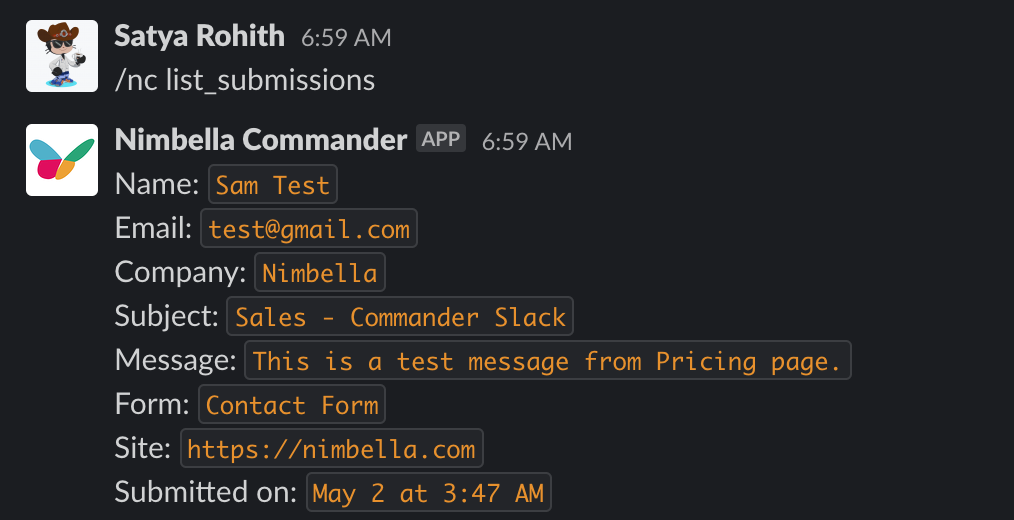Click the test message from Pricing page text
Screen dimensions: 1014x520
point(547,361)
